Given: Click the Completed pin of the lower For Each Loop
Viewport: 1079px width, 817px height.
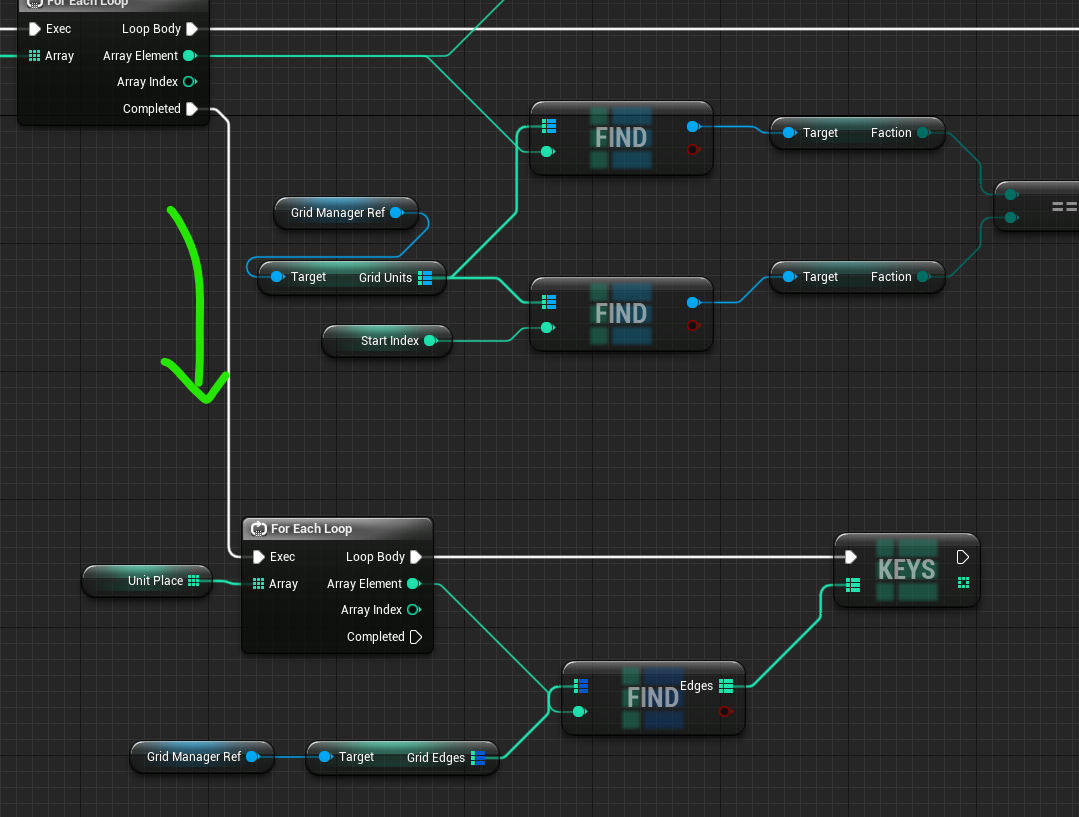Looking at the screenshot, I should [x=416, y=637].
